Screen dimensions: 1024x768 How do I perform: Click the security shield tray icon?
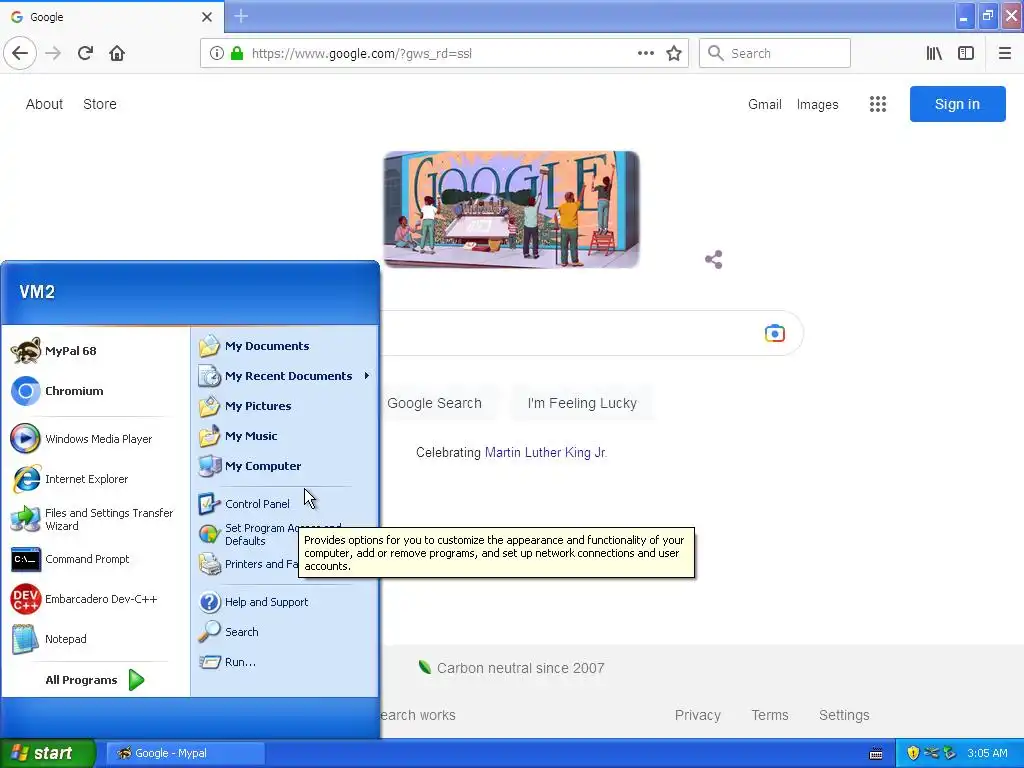(913, 753)
